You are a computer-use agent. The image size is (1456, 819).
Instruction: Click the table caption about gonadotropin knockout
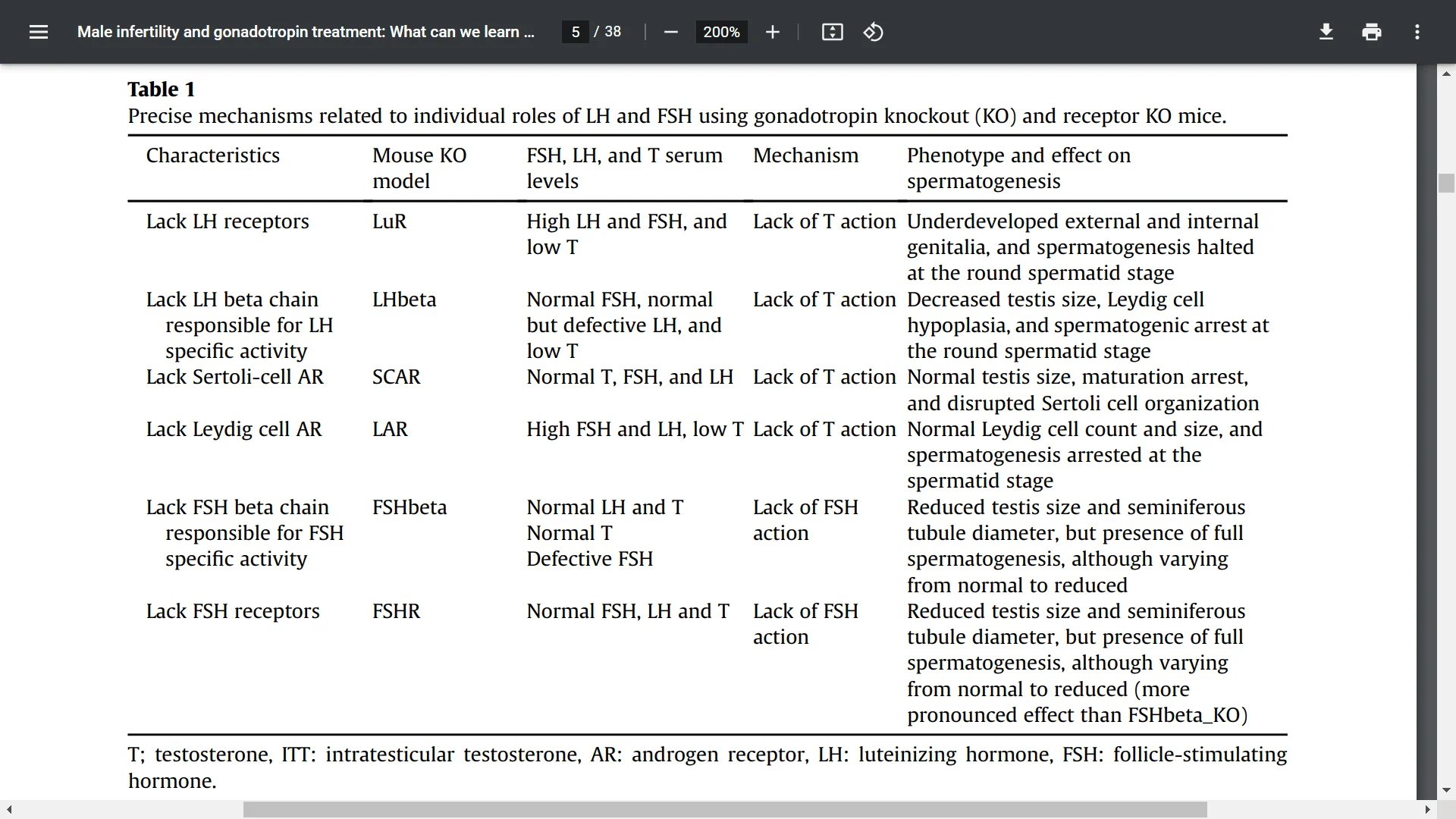tap(677, 116)
